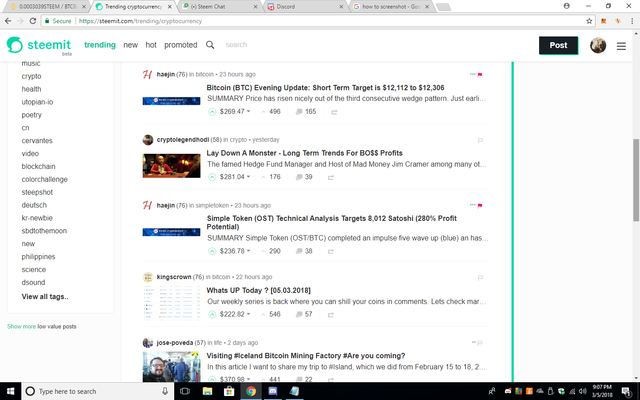The image size is (640, 400).
Task: Open Task View in the taskbar
Action: click(185, 391)
